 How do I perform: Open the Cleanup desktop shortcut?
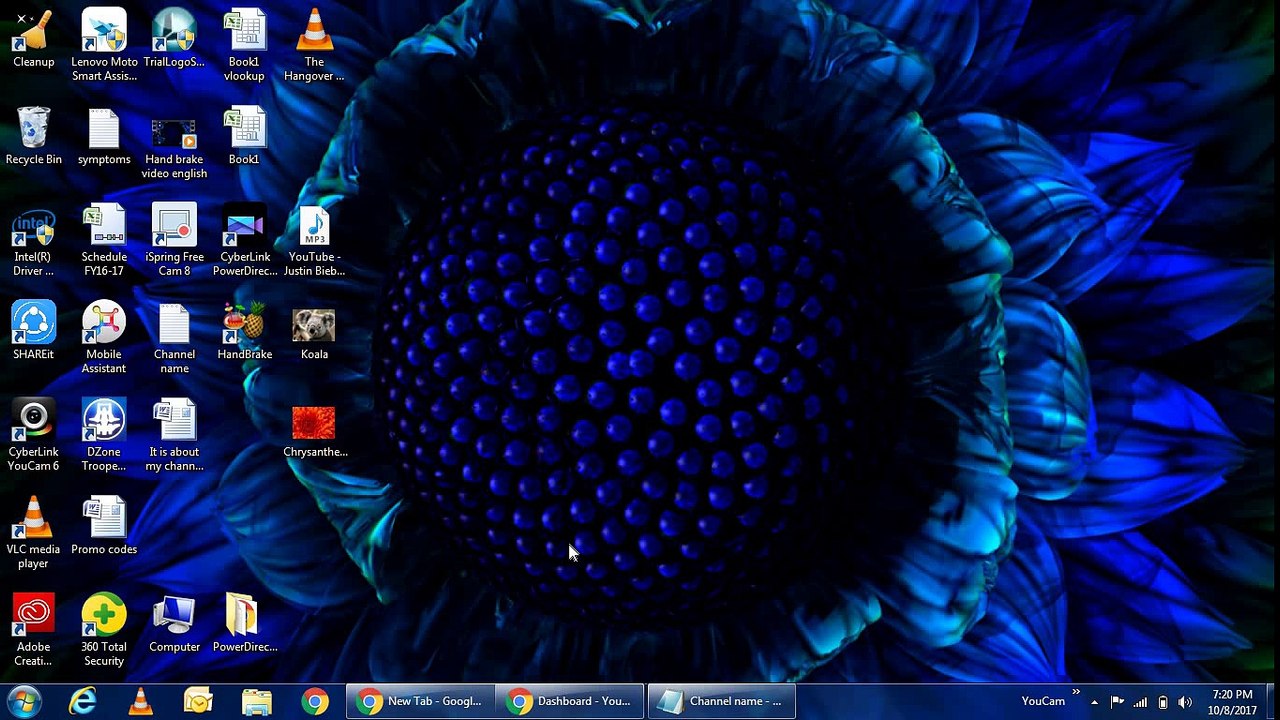tap(33, 40)
